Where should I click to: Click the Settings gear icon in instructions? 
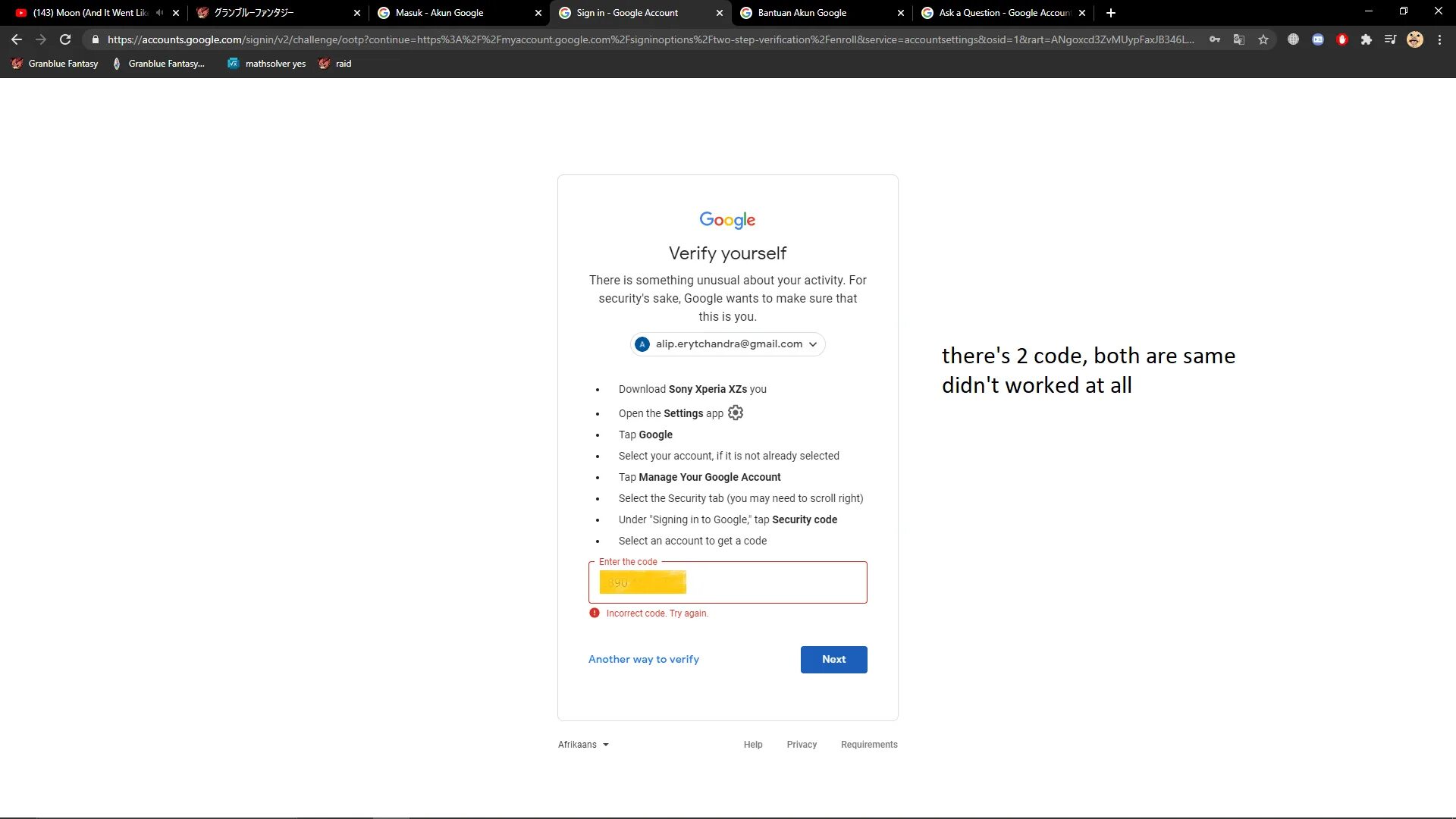click(736, 413)
